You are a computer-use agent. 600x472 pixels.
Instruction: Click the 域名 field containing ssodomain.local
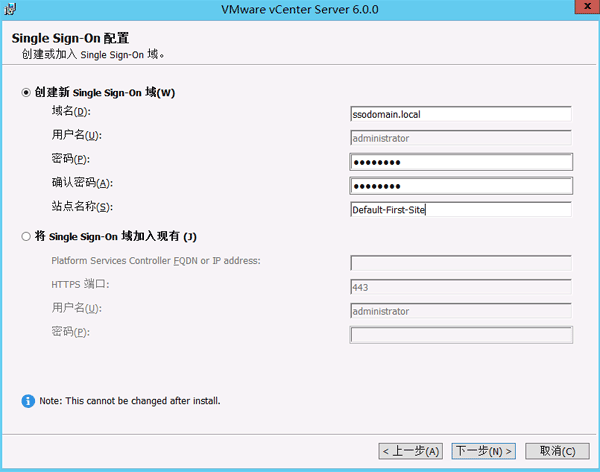460,114
